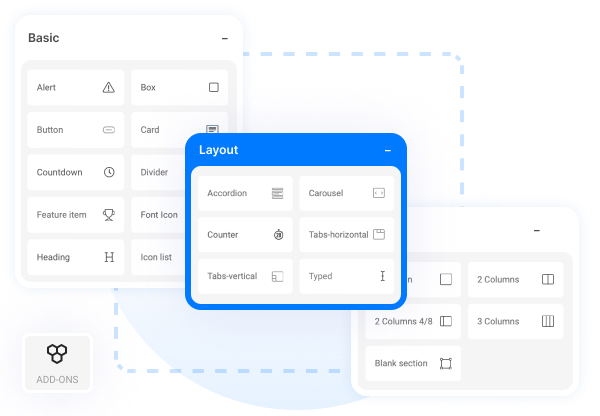
Task: Select the Button element label
Action: click(50, 130)
